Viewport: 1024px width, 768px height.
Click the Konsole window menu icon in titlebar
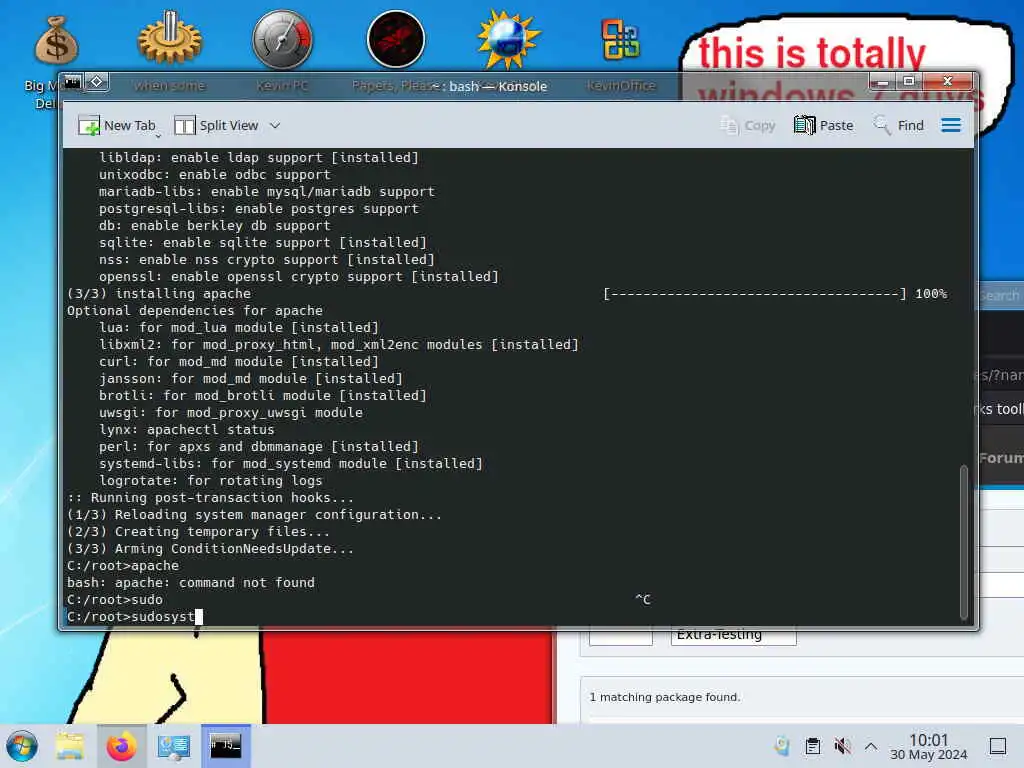click(x=72, y=82)
